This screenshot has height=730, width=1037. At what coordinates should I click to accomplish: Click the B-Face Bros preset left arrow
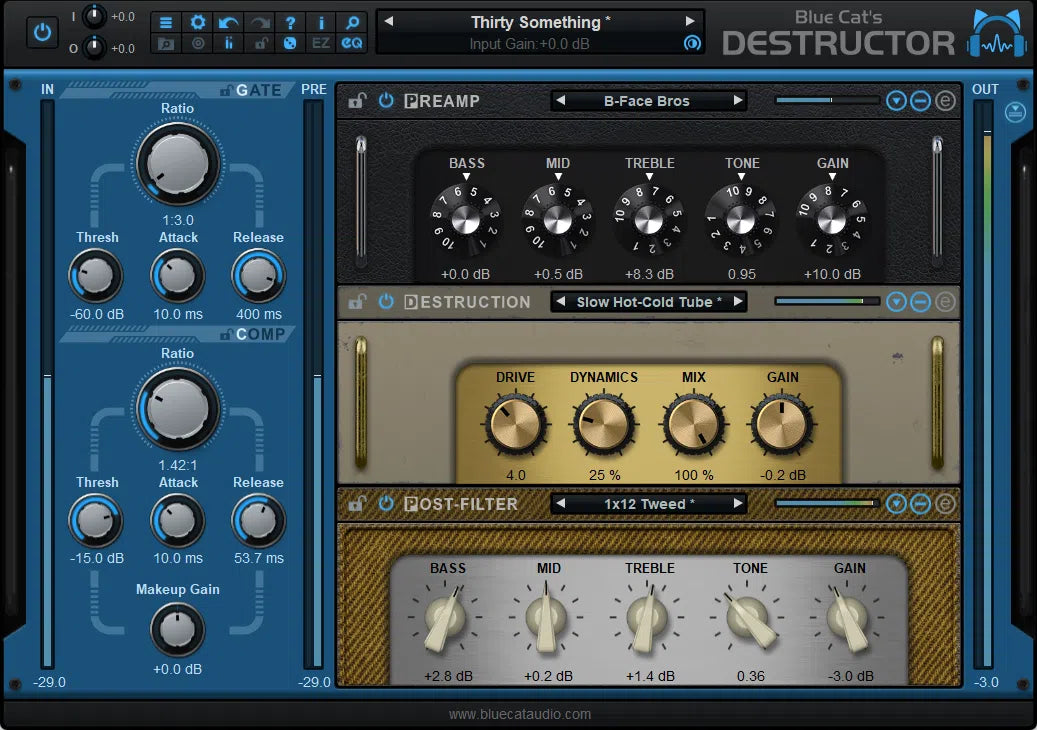[560, 100]
